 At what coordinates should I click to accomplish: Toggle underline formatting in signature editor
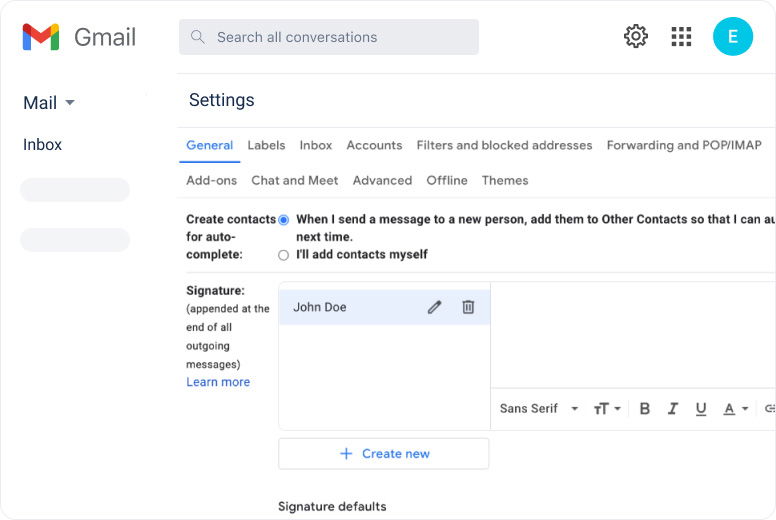coord(701,408)
